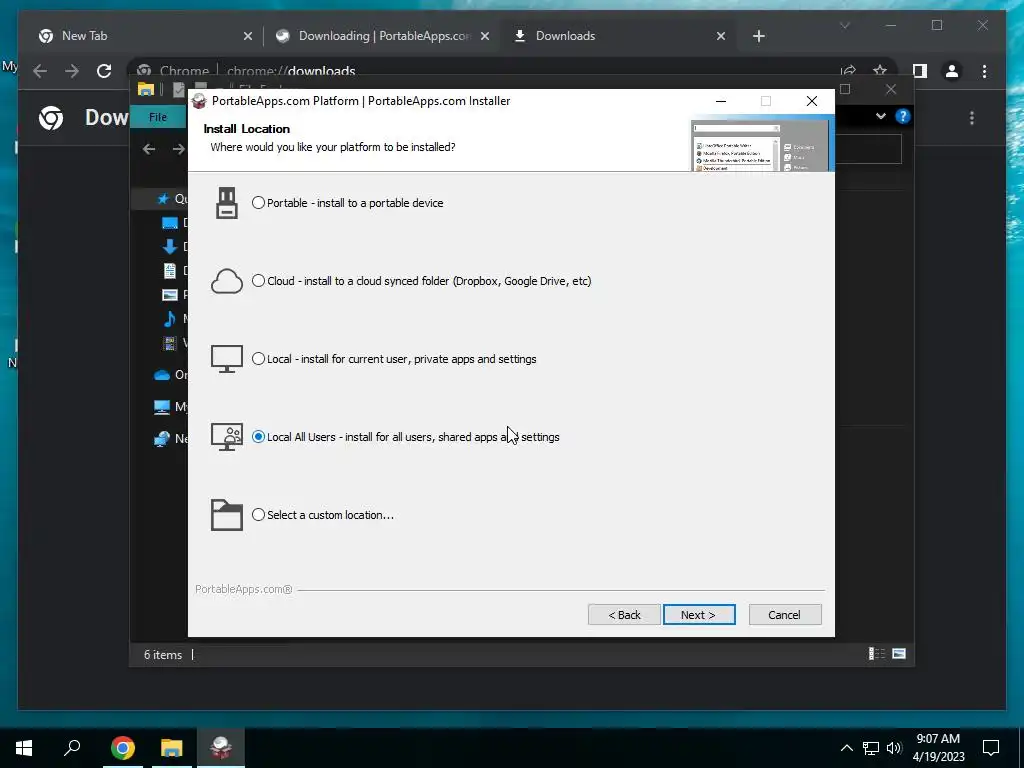Image resolution: width=1024 pixels, height=768 pixels.
Task: Reload the Chrome page
Action: point(104,71)
